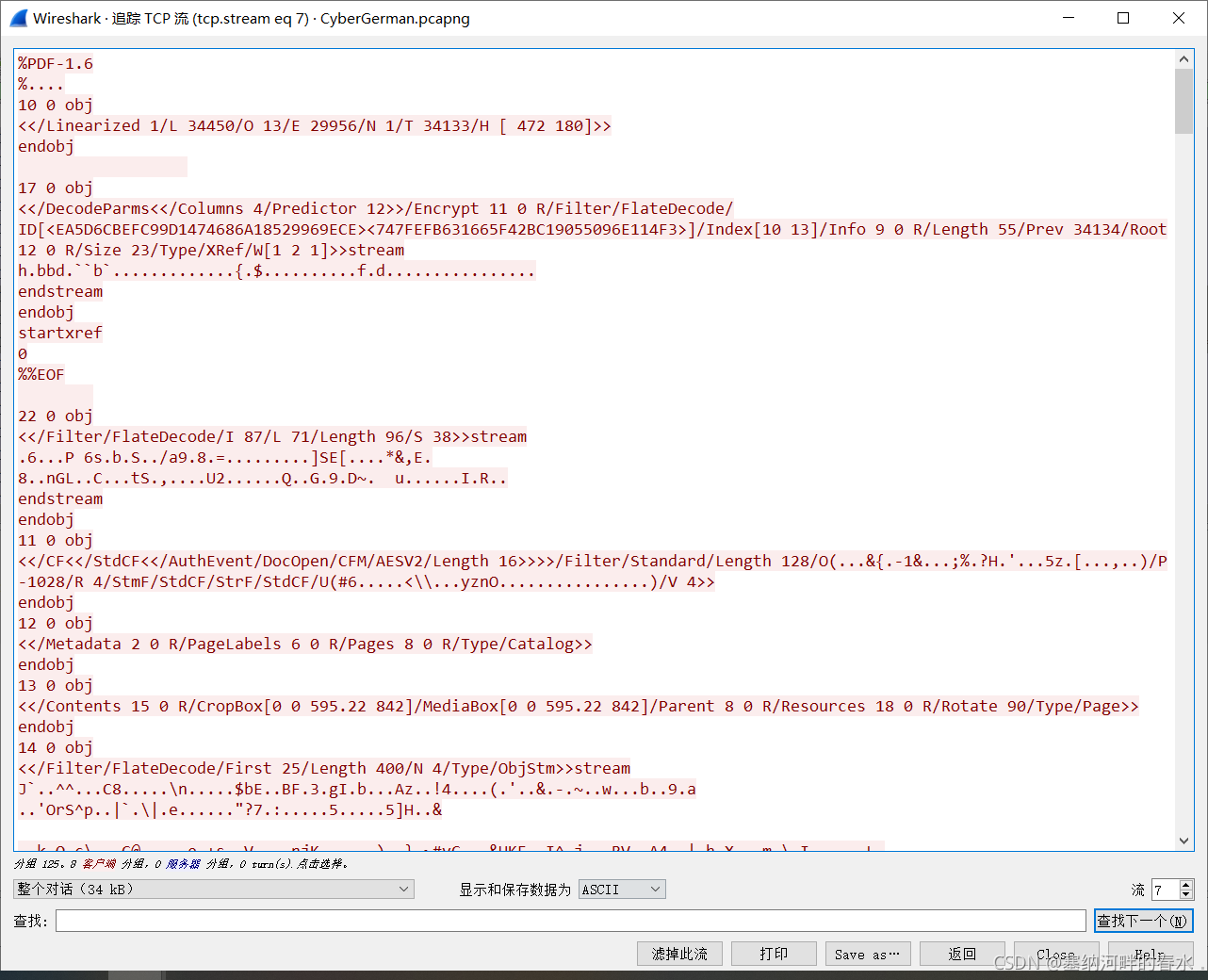Minimize the Wireshark stream window
Screen dimensions: 1208x980
(1069, 18)
